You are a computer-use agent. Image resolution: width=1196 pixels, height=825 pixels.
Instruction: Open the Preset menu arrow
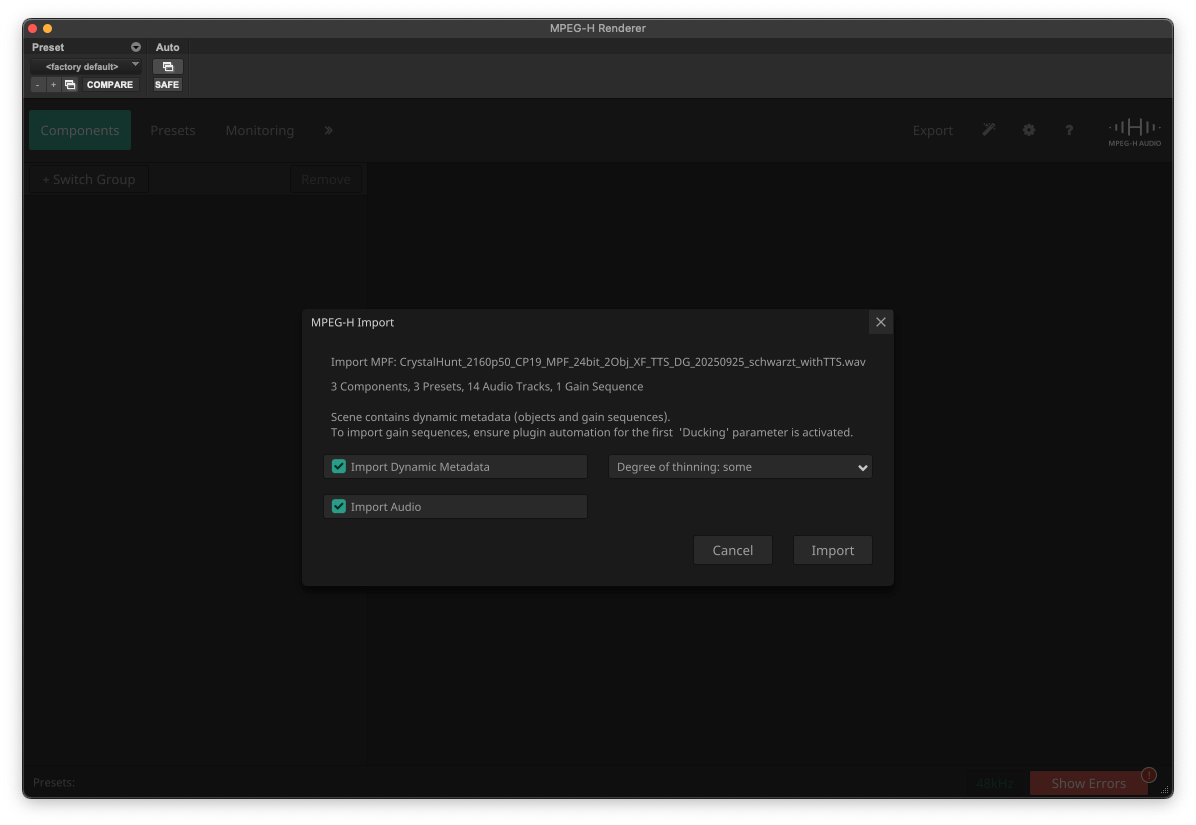pyautogui.click(x=136, y=47)
